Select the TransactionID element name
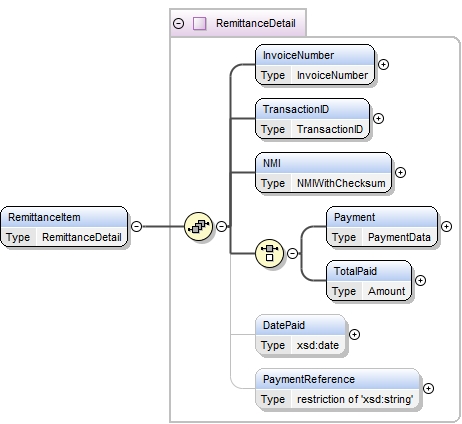462x424 pixels. [x=296, y=109]
